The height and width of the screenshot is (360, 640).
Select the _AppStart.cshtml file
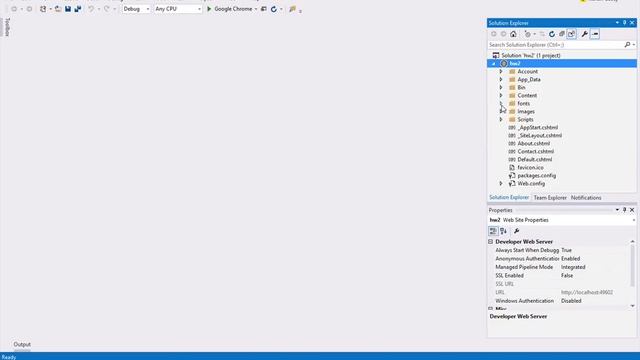(x=538, y=128)
